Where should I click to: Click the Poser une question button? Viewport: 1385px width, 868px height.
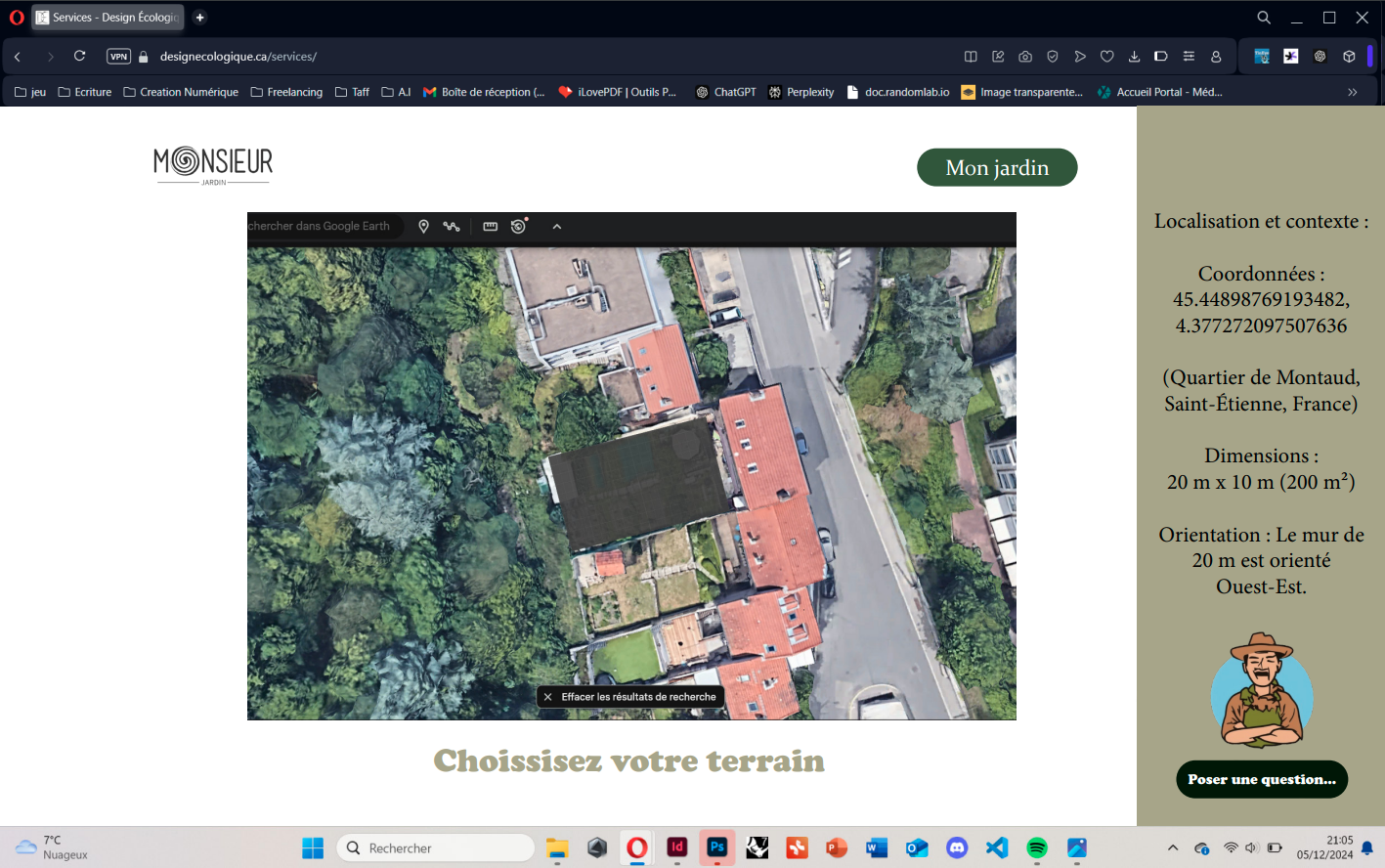tap(1261, 779)
